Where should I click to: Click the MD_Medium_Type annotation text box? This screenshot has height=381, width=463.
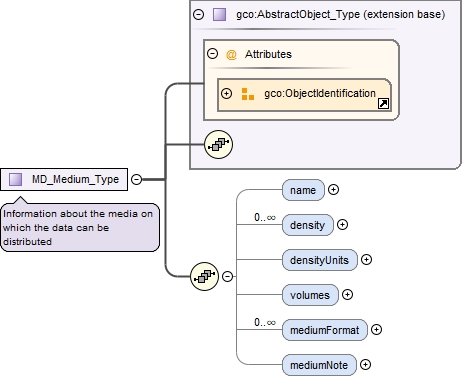point(80,228)
